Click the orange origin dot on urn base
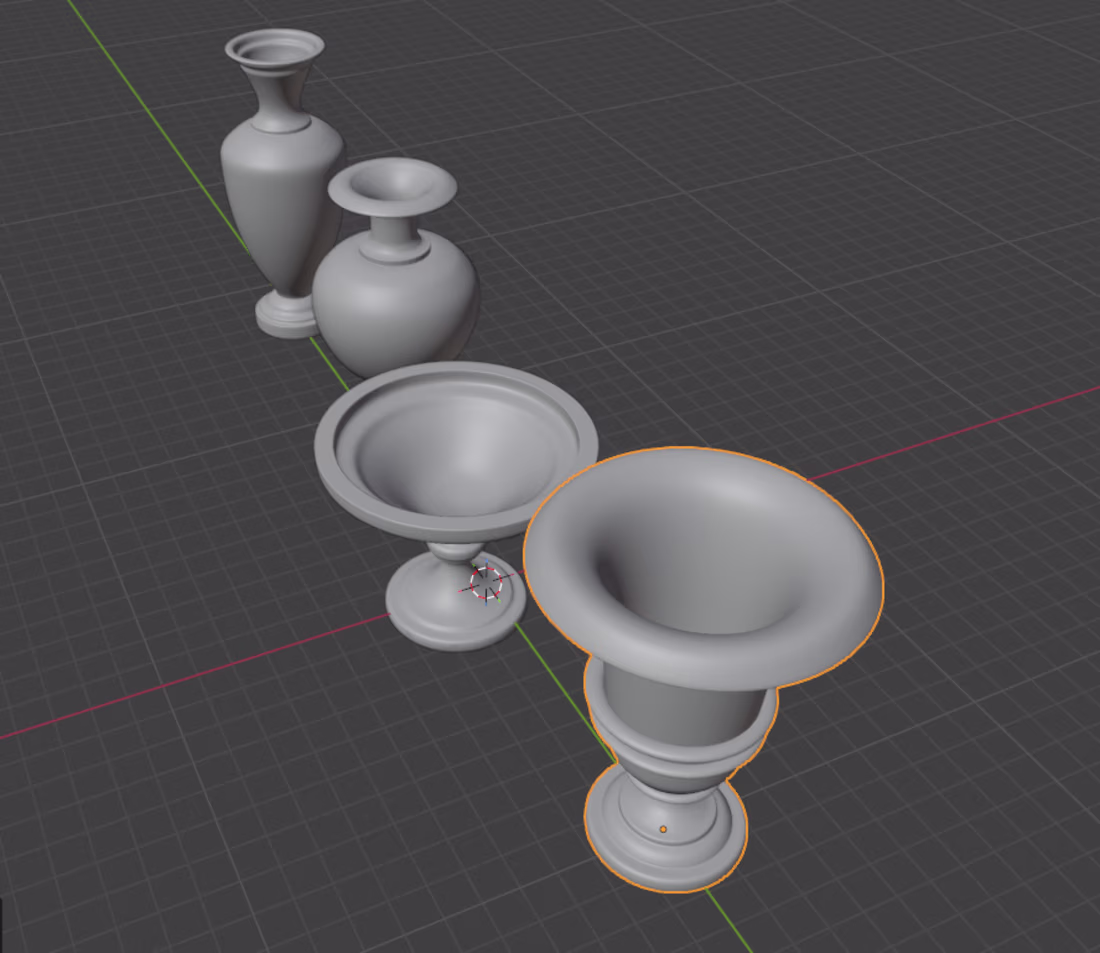 click(x=663, y=829)
